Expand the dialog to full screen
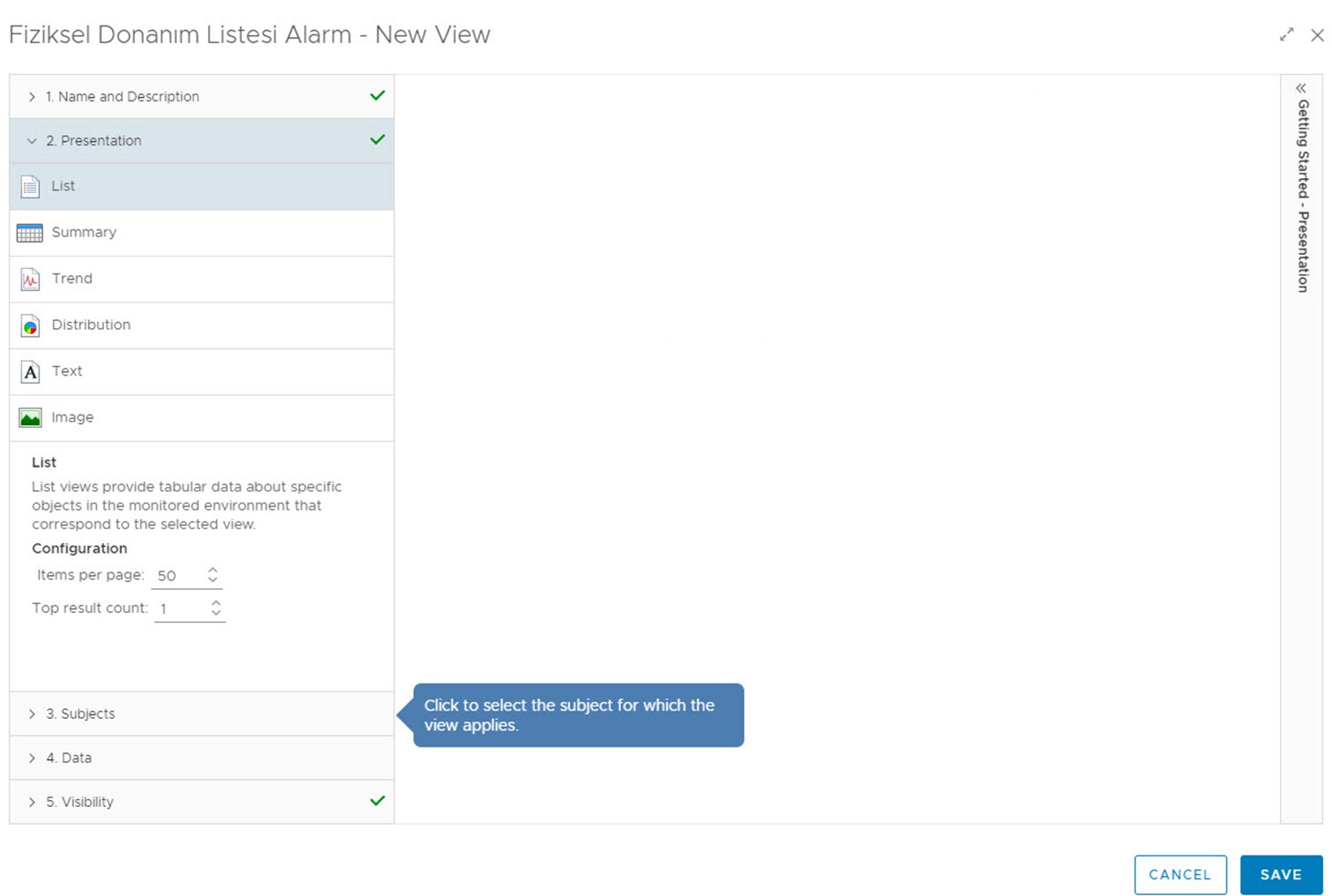This screenshot has width=1332, height=896. pyautogui.click(x=1286, y=35)
